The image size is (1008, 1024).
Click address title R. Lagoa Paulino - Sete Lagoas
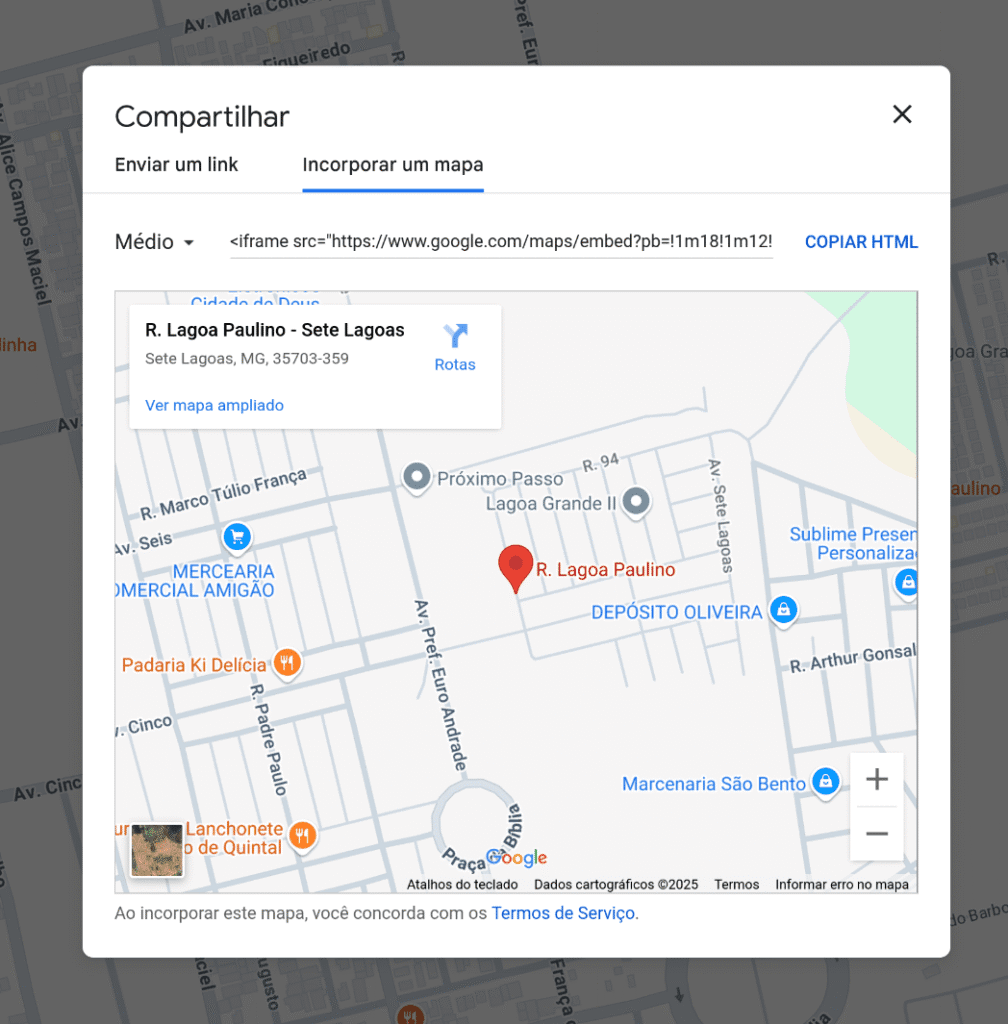pos(274,330)
